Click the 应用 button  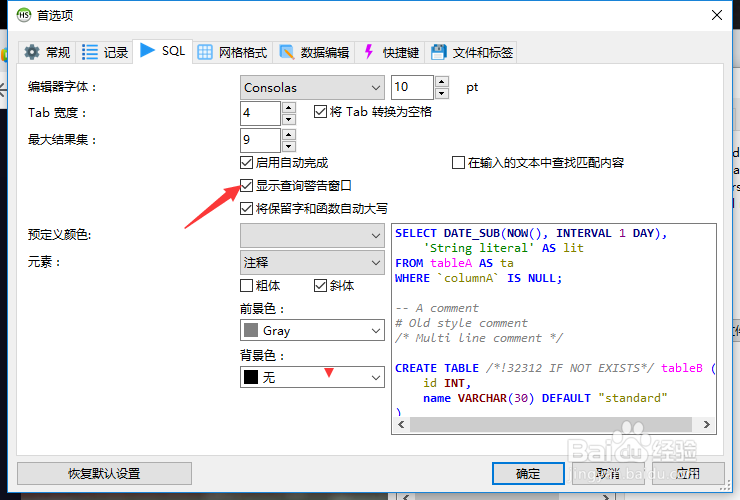pyautogui.click(x=688, y=473)
